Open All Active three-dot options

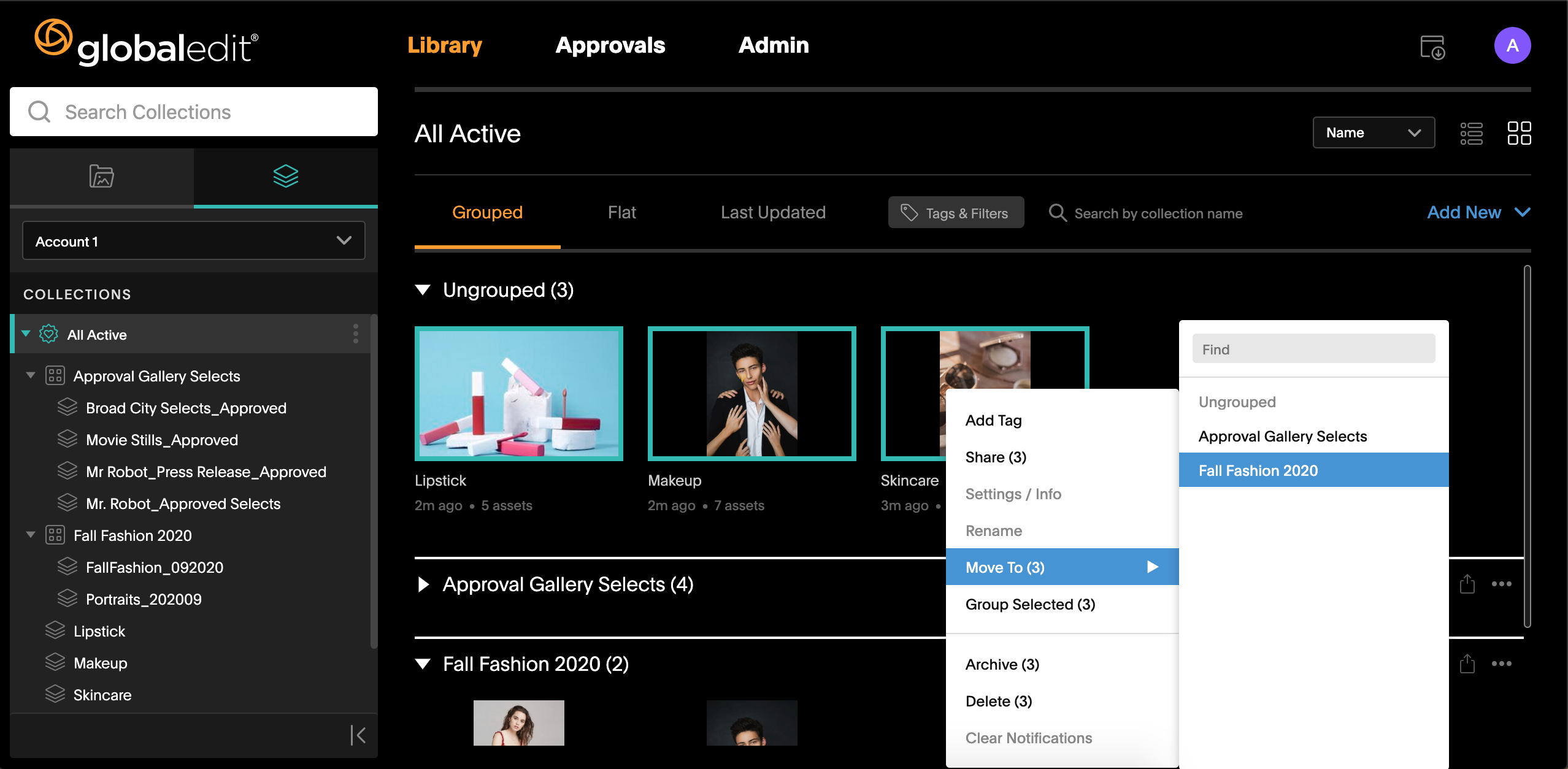[x=356, y=334]
